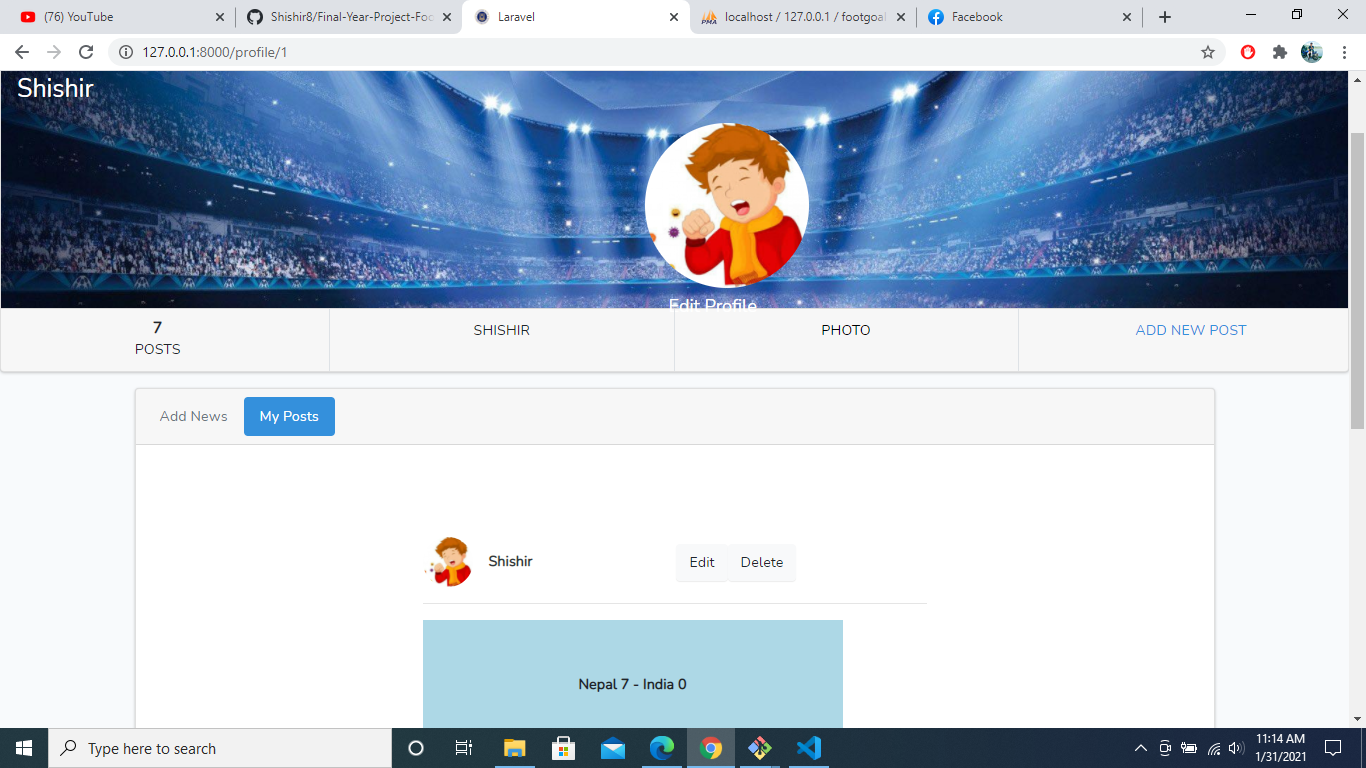Open Visual Studio Code from the taskbar
This screenshot has height=768, width=1366.
[x=809, y=747]
